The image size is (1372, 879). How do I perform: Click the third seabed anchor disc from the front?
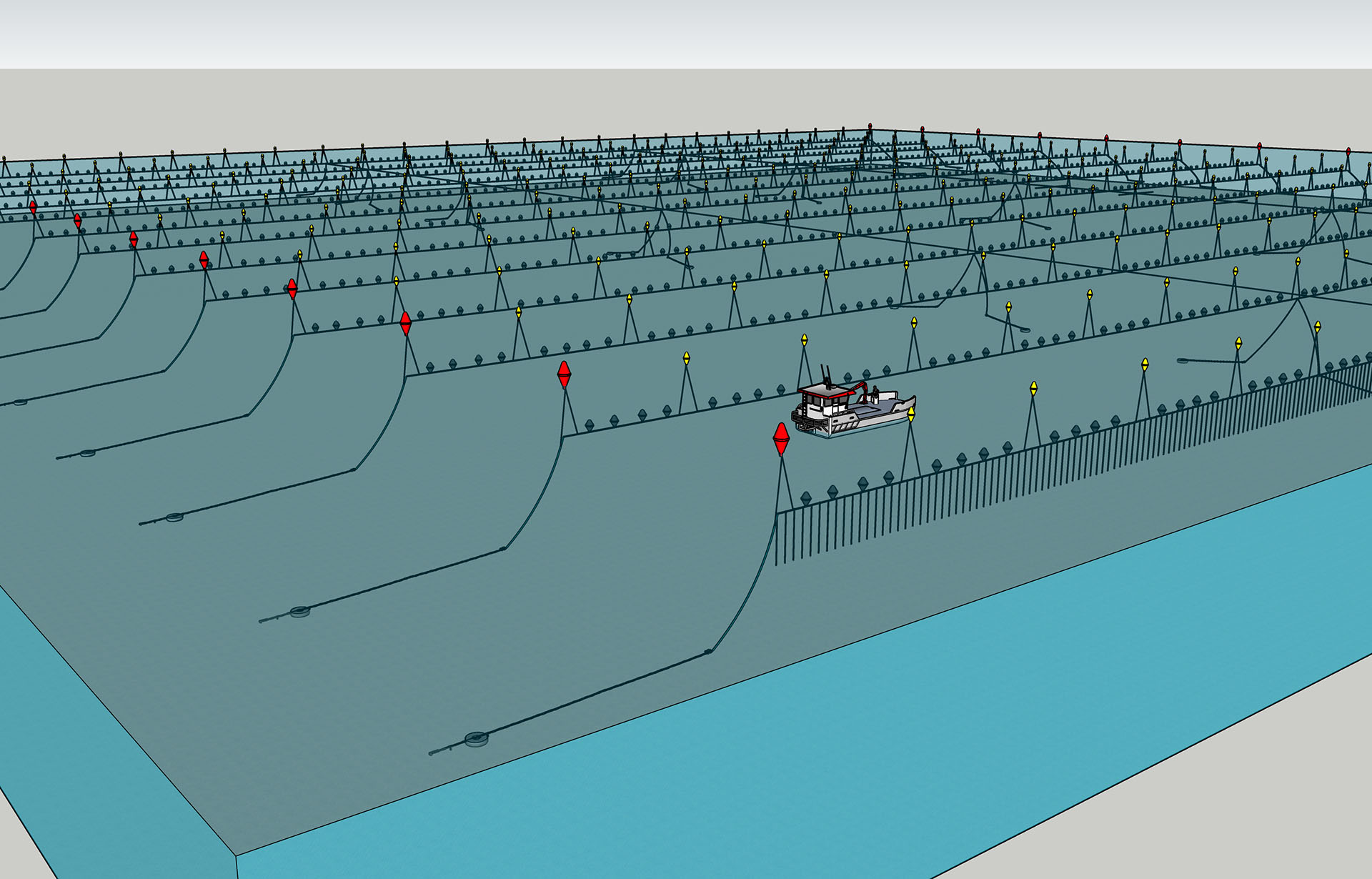point(174,517)
